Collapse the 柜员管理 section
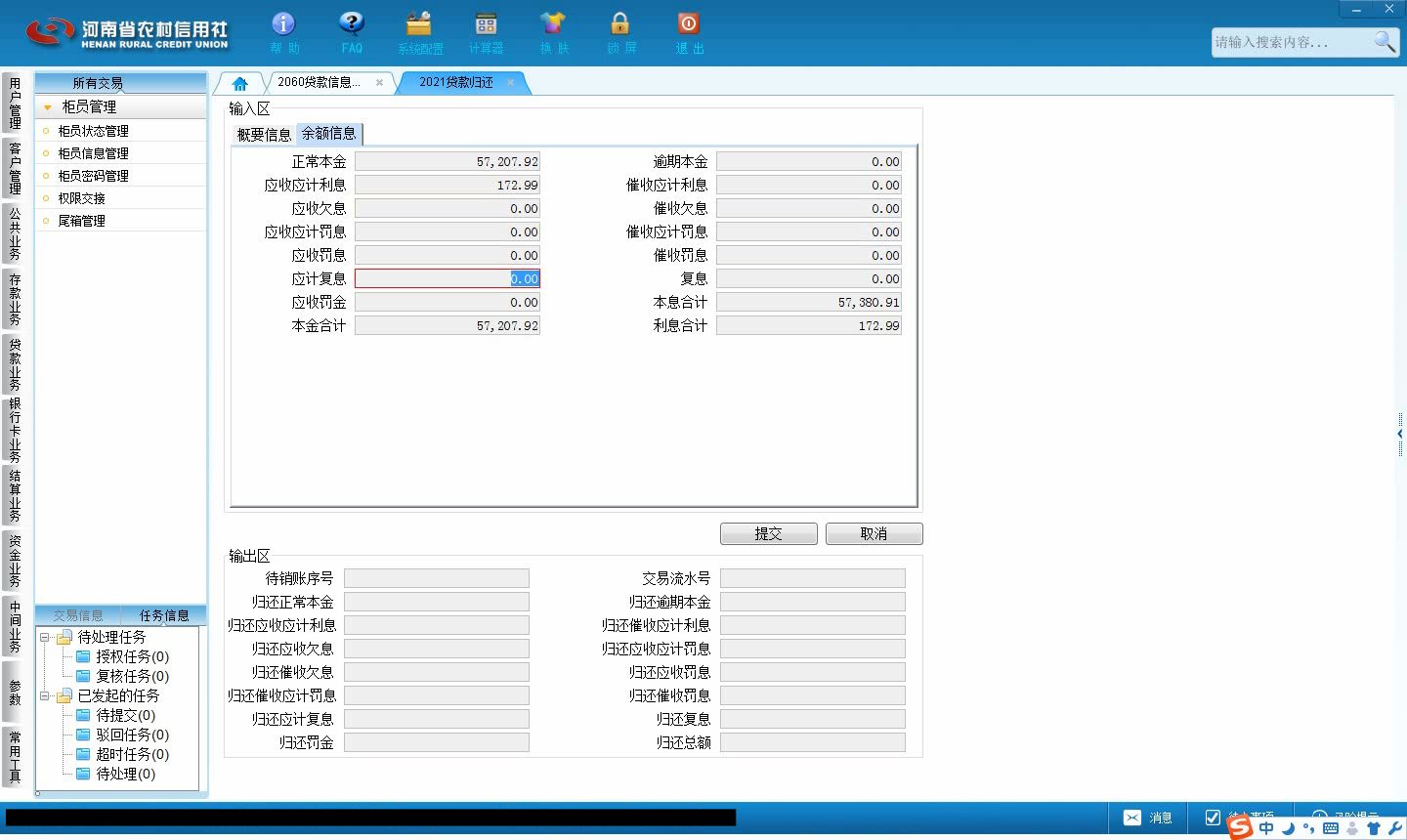This screenshot has width=1407, height=840. [47, 107]
